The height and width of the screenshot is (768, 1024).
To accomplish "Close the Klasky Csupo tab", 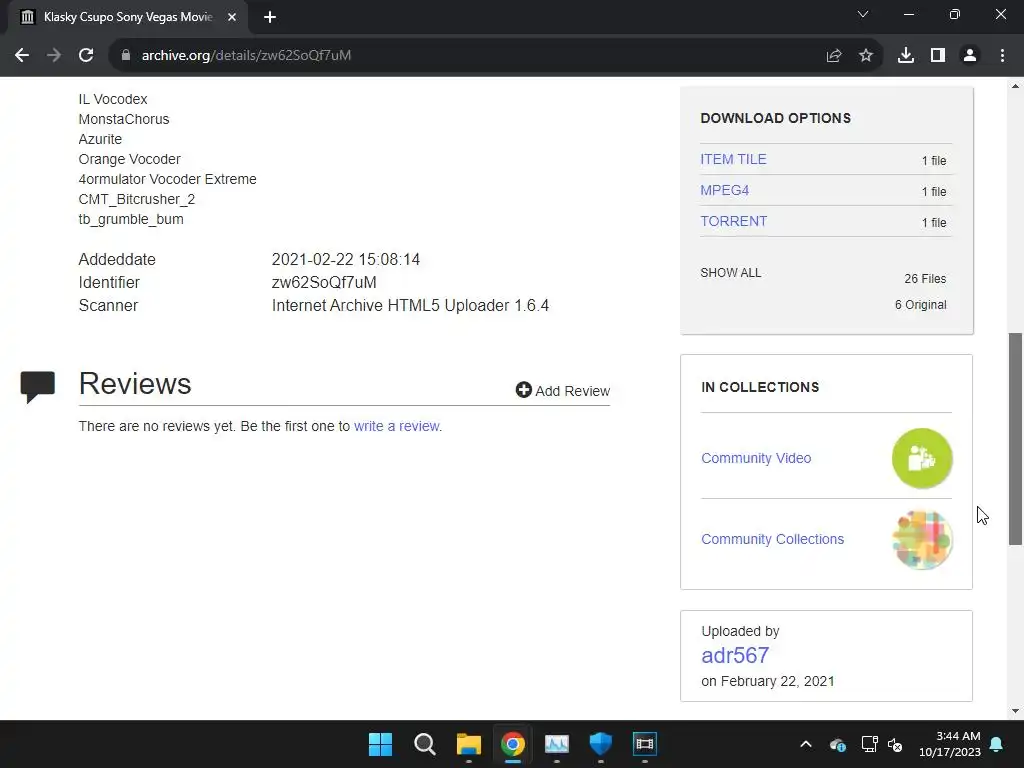I will pos(232,17).
